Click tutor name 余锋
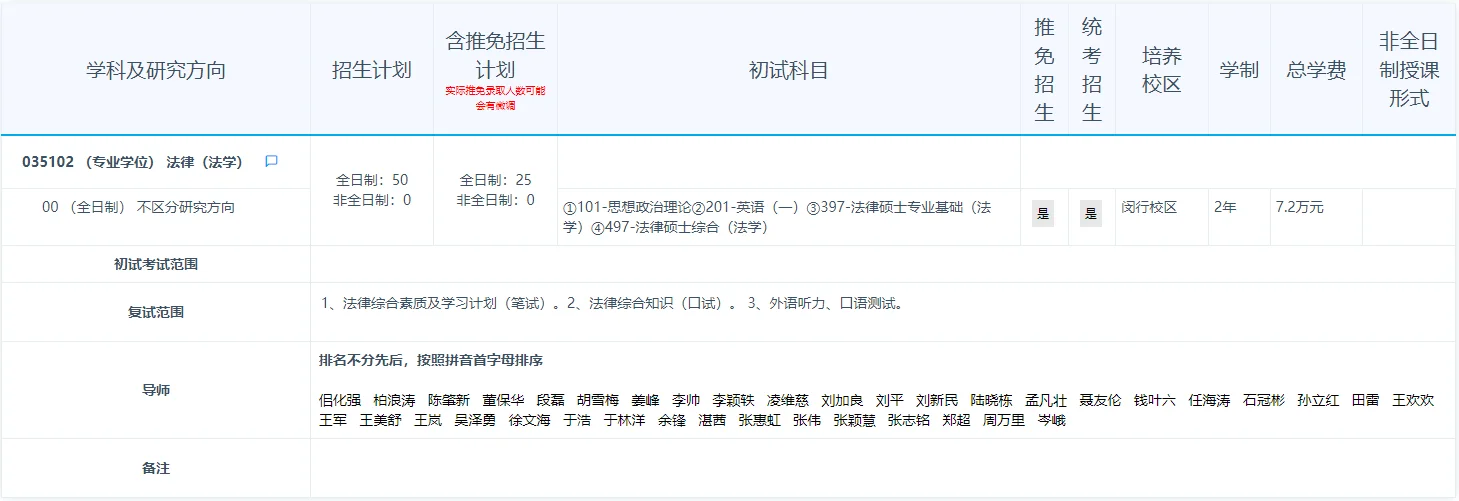The height and width of the screenshot is (501, 1459). (x=672, y=420)
